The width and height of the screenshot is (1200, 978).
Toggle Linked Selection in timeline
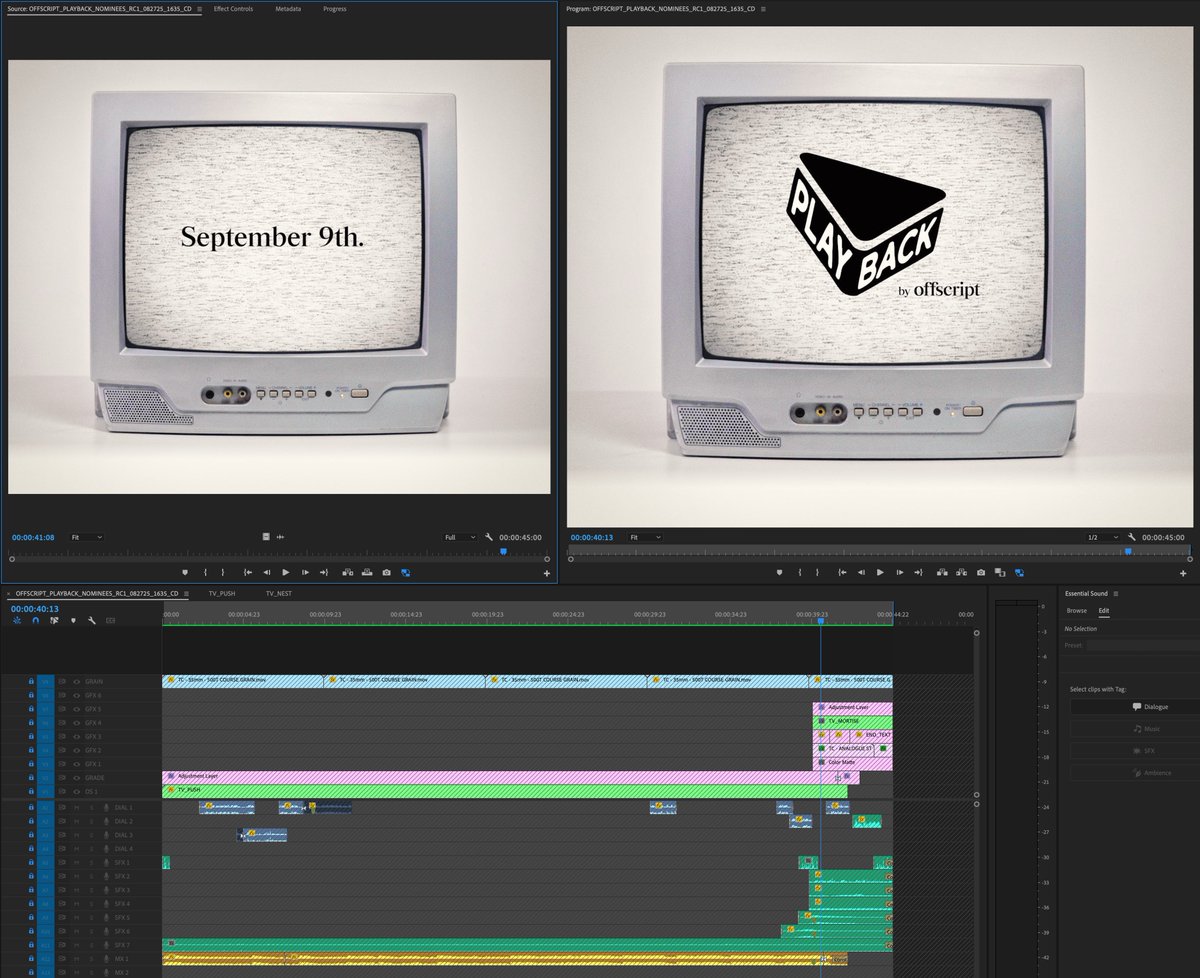[x=54, y=620]
